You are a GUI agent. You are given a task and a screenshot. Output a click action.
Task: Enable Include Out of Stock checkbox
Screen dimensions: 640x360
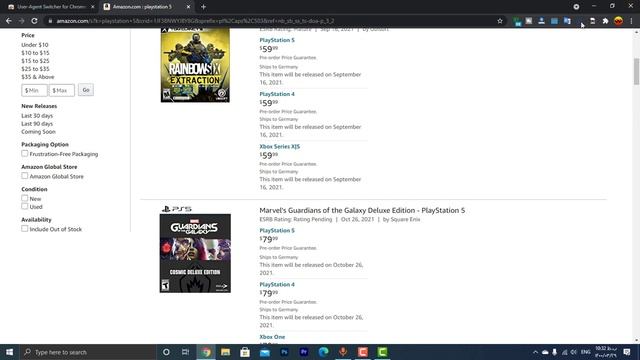click(x=25, y=229)
